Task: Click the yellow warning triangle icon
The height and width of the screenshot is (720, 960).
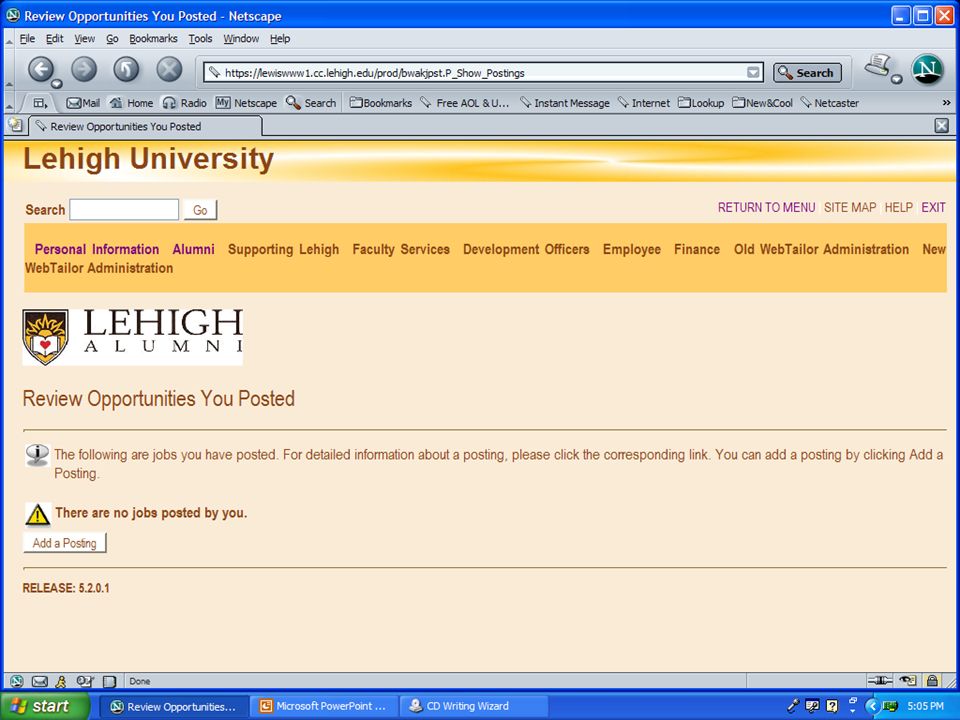Action: coord(37,514)
